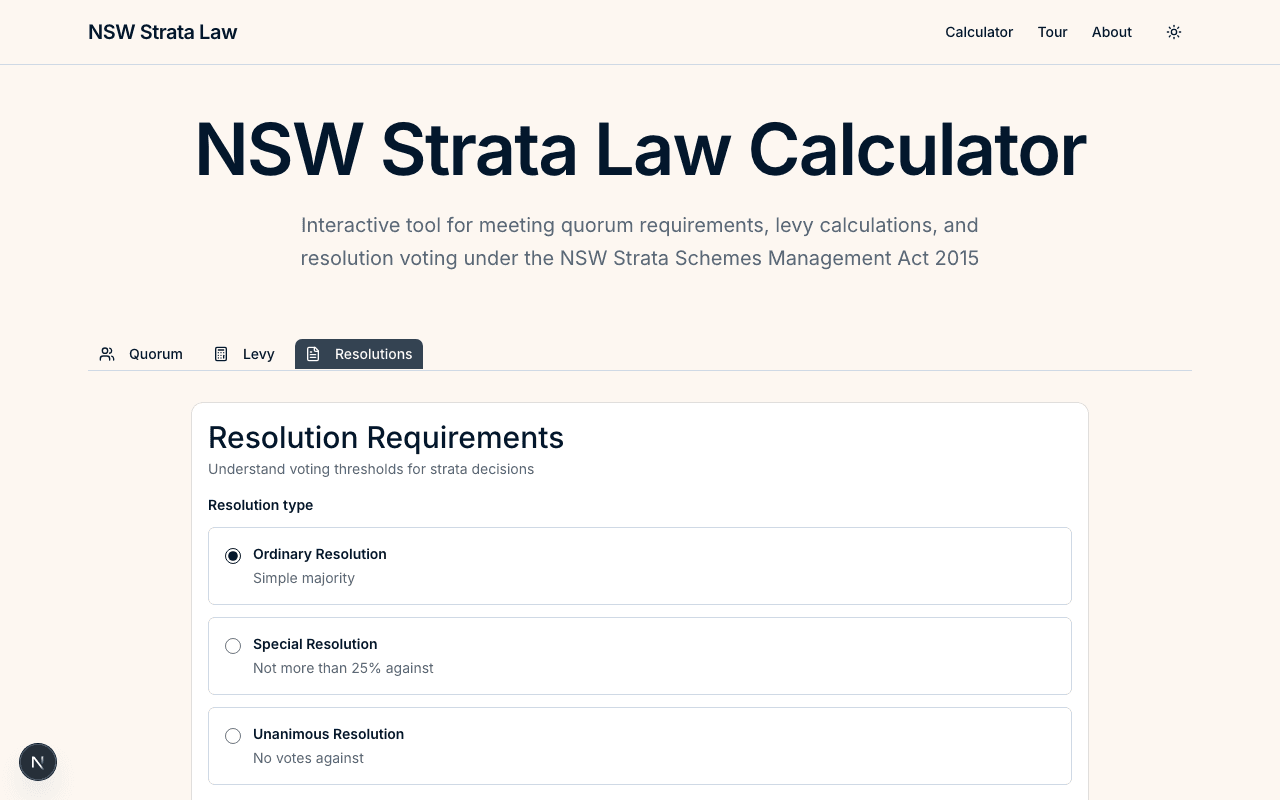Open the About nav link

(x=1112, y=32)
